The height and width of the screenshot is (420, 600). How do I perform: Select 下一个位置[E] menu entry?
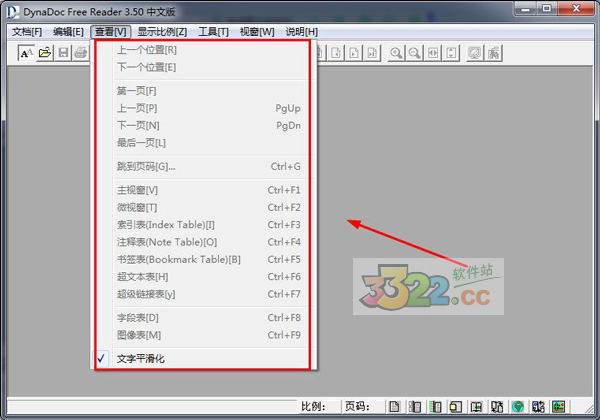click(202, 67)
